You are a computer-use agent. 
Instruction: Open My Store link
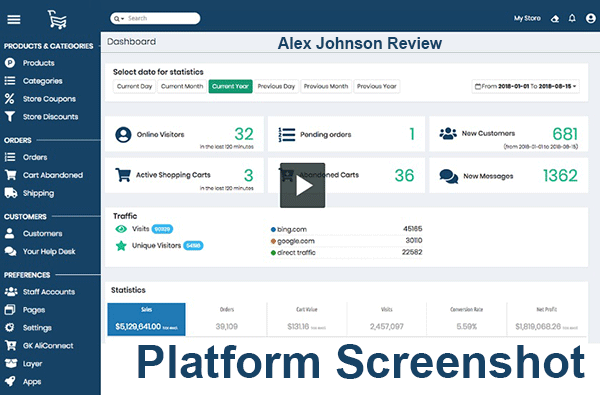pyautogui.click(x=527, y=18)
